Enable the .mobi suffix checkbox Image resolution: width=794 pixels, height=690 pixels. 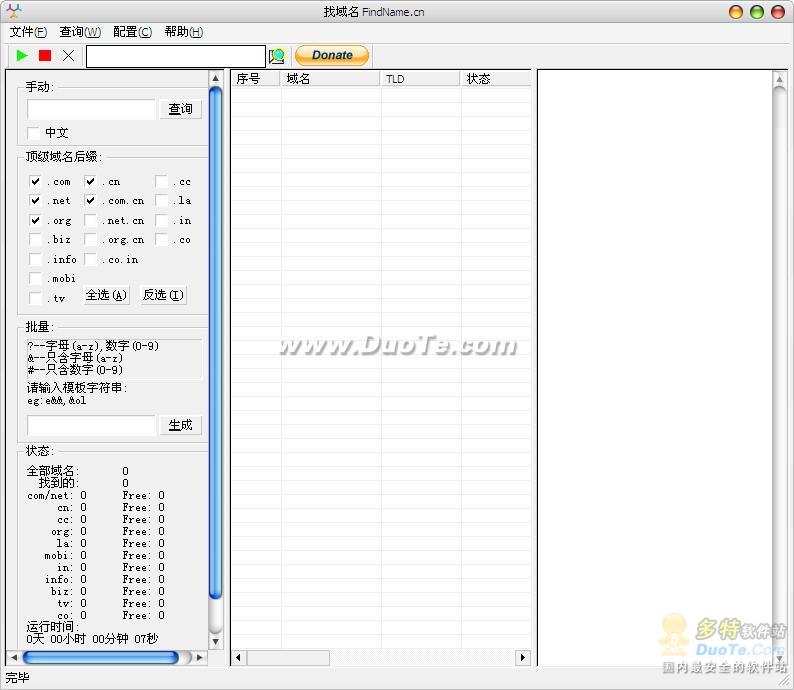[35, 278]
